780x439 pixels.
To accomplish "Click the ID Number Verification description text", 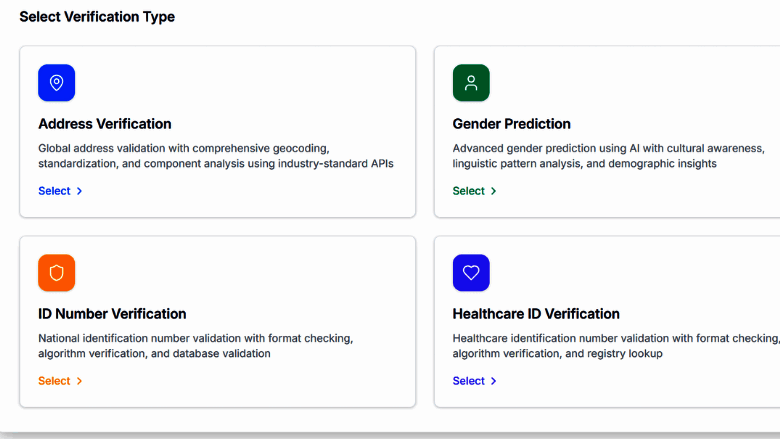I will (x=195, y=346).
